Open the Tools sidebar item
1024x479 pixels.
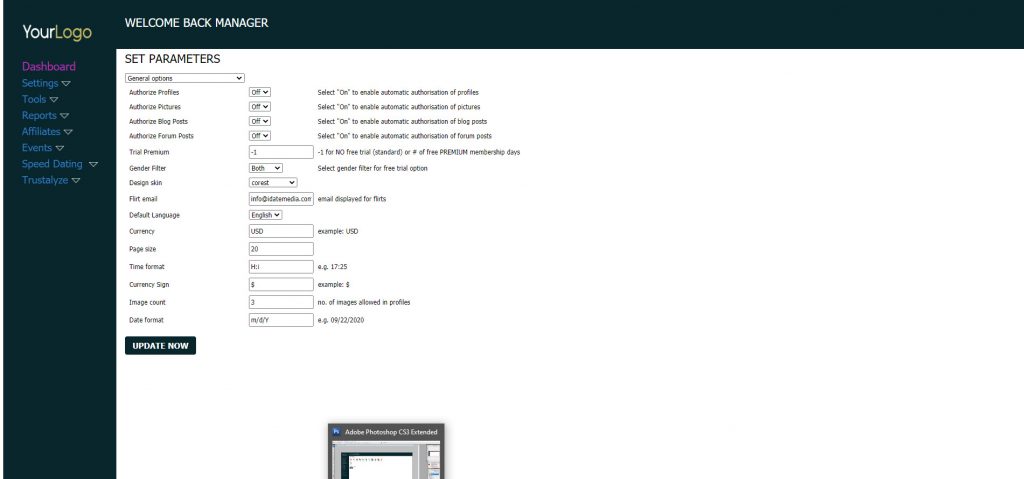coord(34,99)
